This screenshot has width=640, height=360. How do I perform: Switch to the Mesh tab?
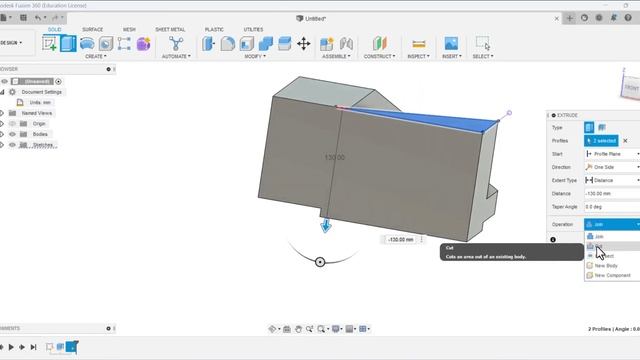click(129, 29)
